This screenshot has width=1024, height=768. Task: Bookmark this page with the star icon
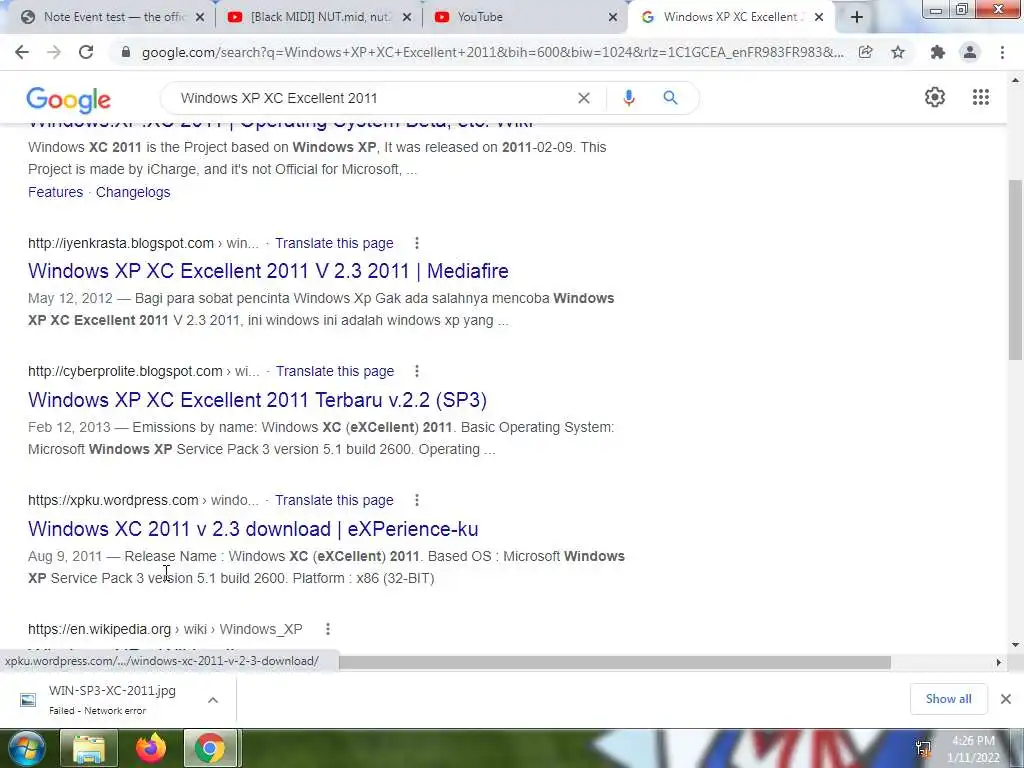pyautogui.click(x=899, y=52)
